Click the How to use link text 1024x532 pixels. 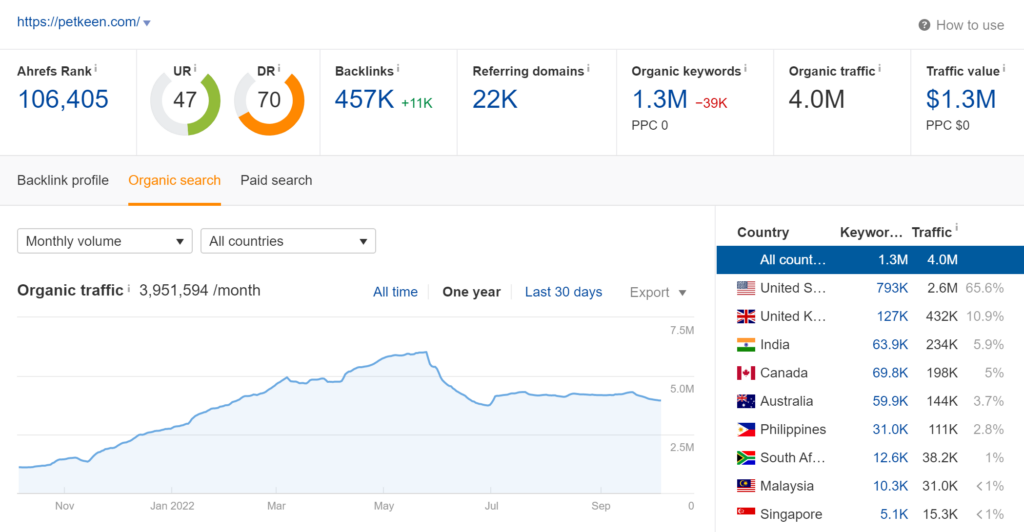tap(970, 25)
